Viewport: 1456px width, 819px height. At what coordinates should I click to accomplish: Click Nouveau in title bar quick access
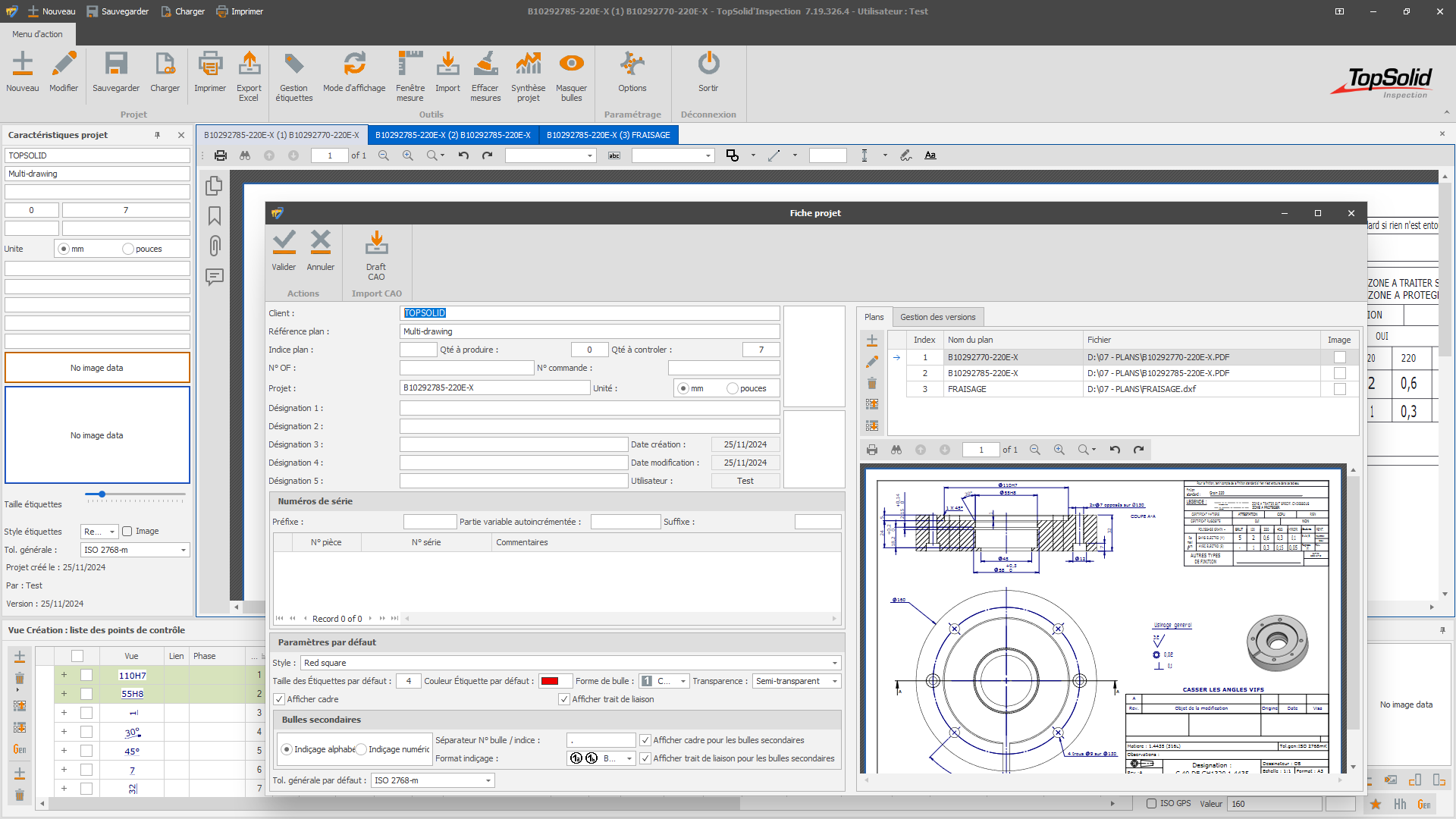[x=52, y=11]
